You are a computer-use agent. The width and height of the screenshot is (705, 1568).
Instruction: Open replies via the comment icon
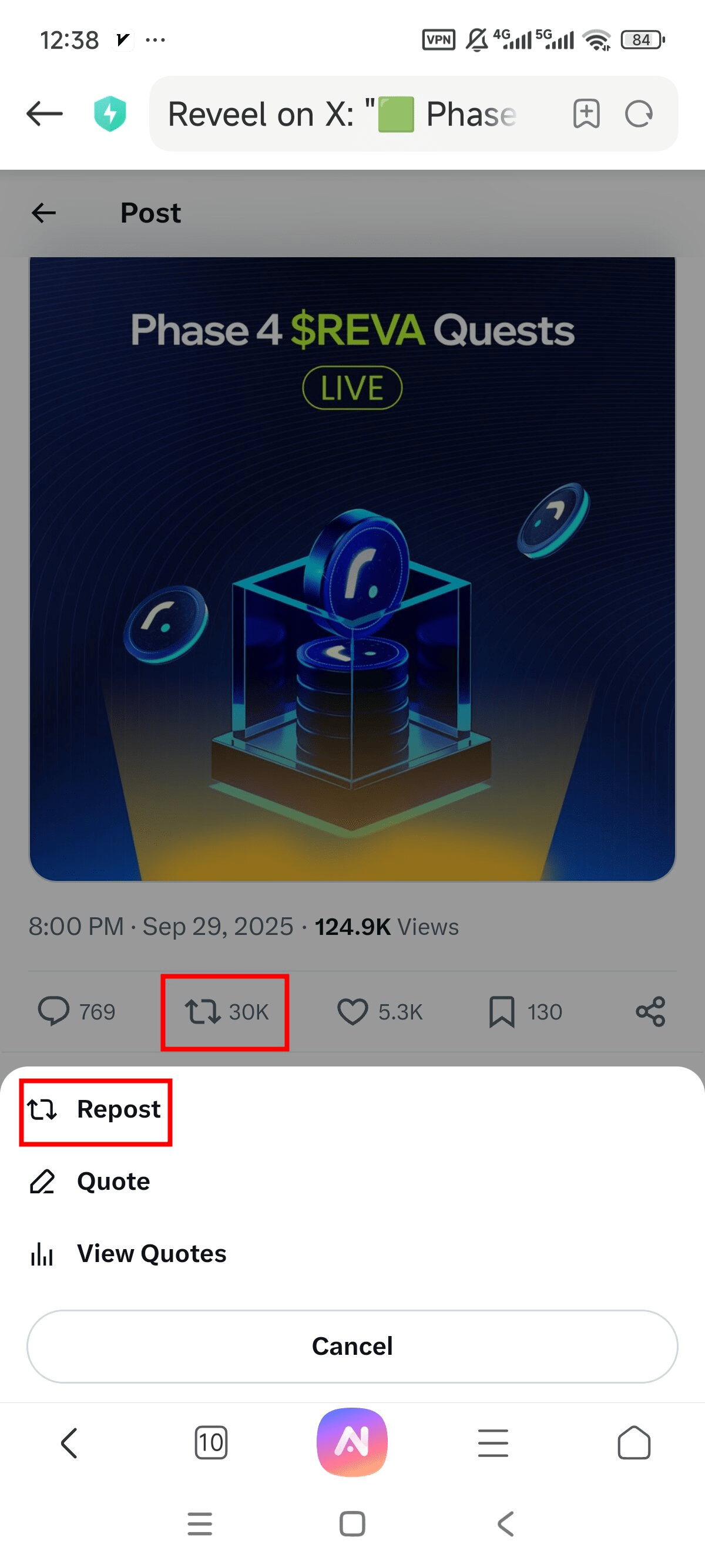click(x=53, y=1012)
